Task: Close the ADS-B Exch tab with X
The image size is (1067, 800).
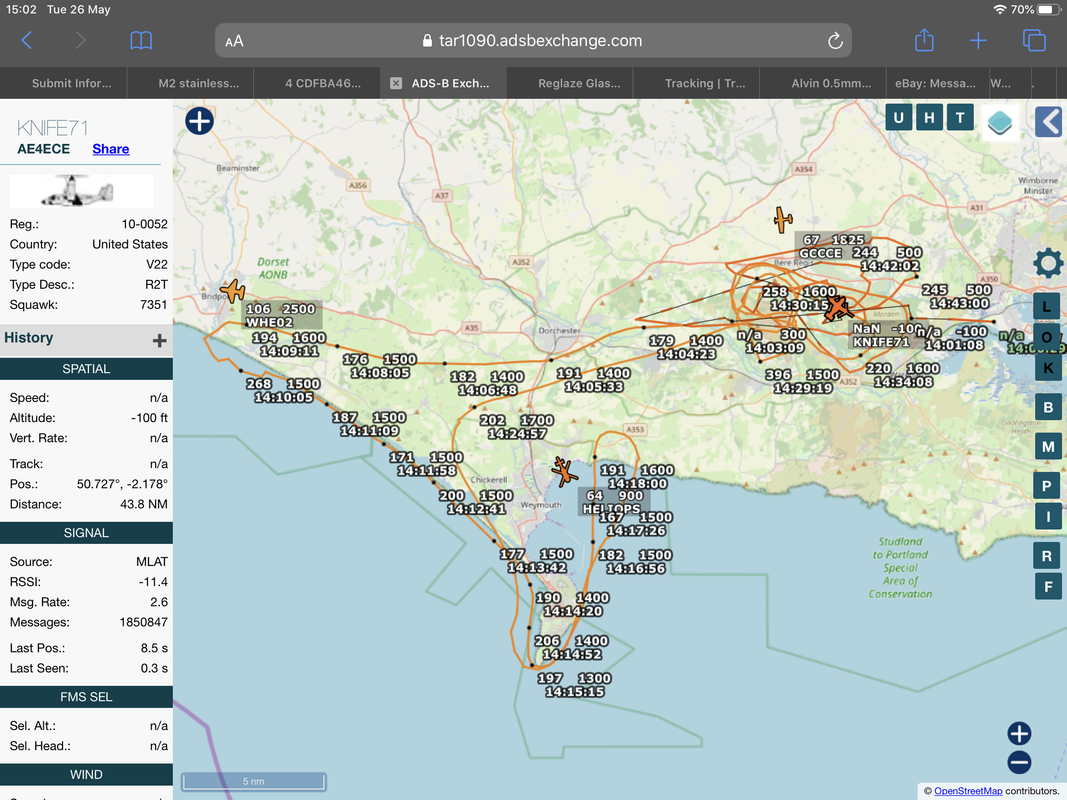Action: pos(395,83)
